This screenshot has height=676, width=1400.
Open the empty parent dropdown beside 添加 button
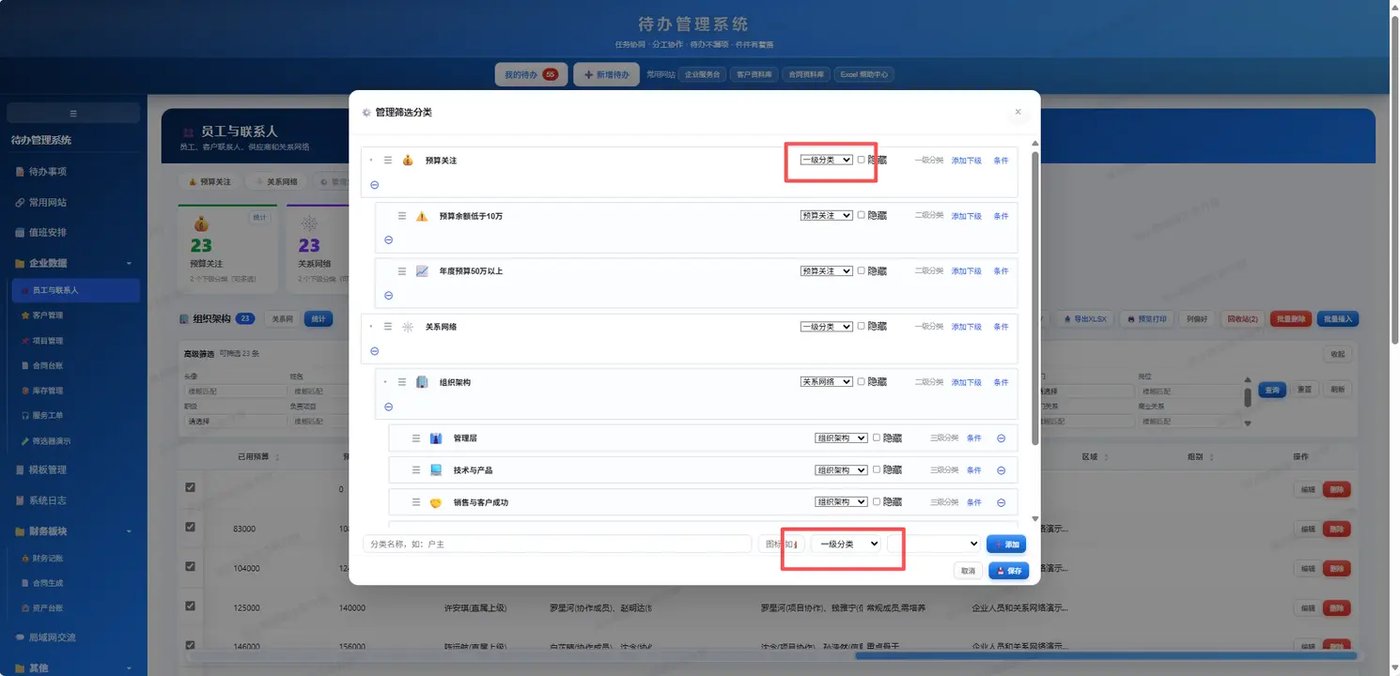point(934,544)
